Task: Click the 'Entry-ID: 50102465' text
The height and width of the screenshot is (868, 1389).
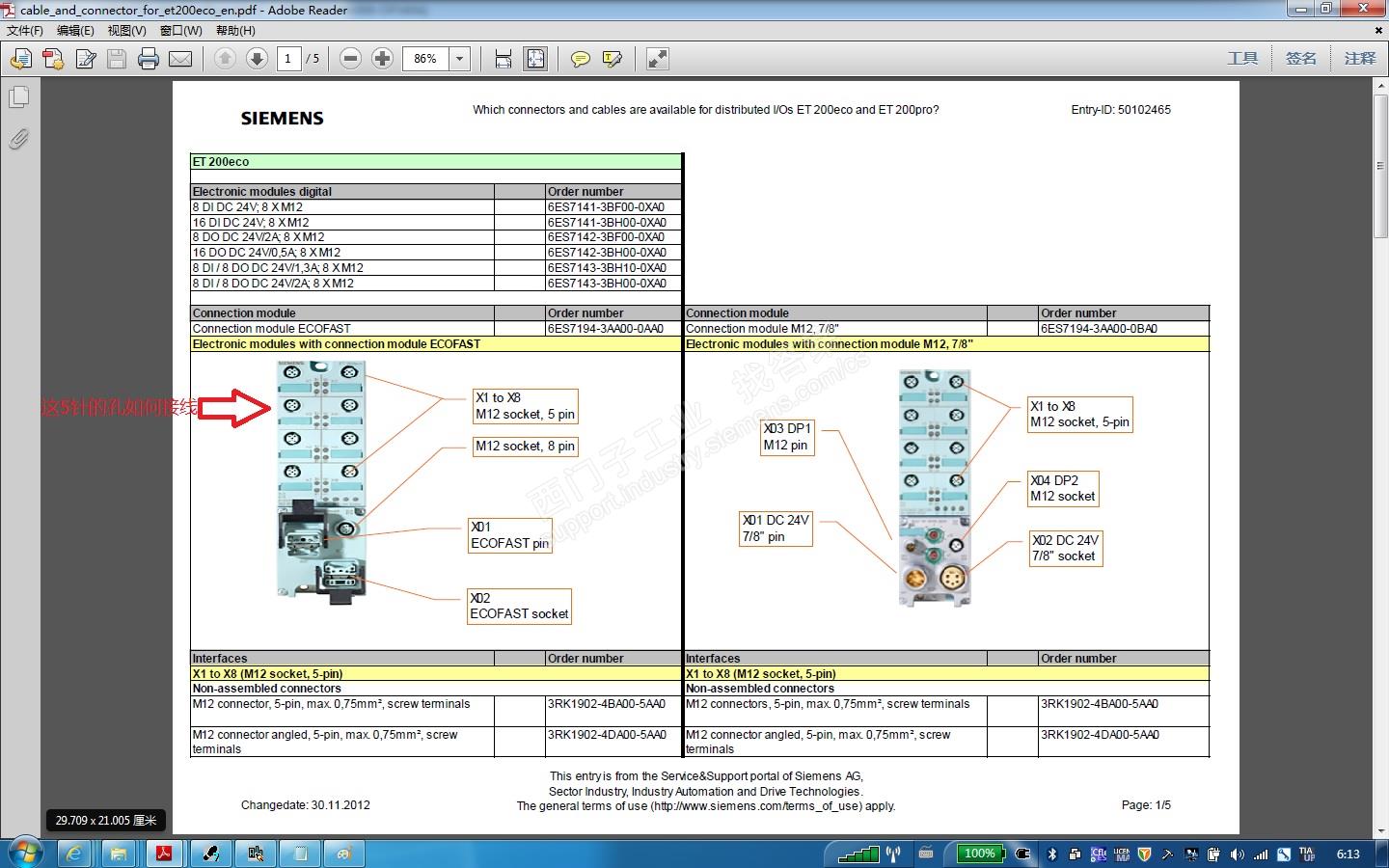Action: pyautogui.click(x=1121, y=110)
